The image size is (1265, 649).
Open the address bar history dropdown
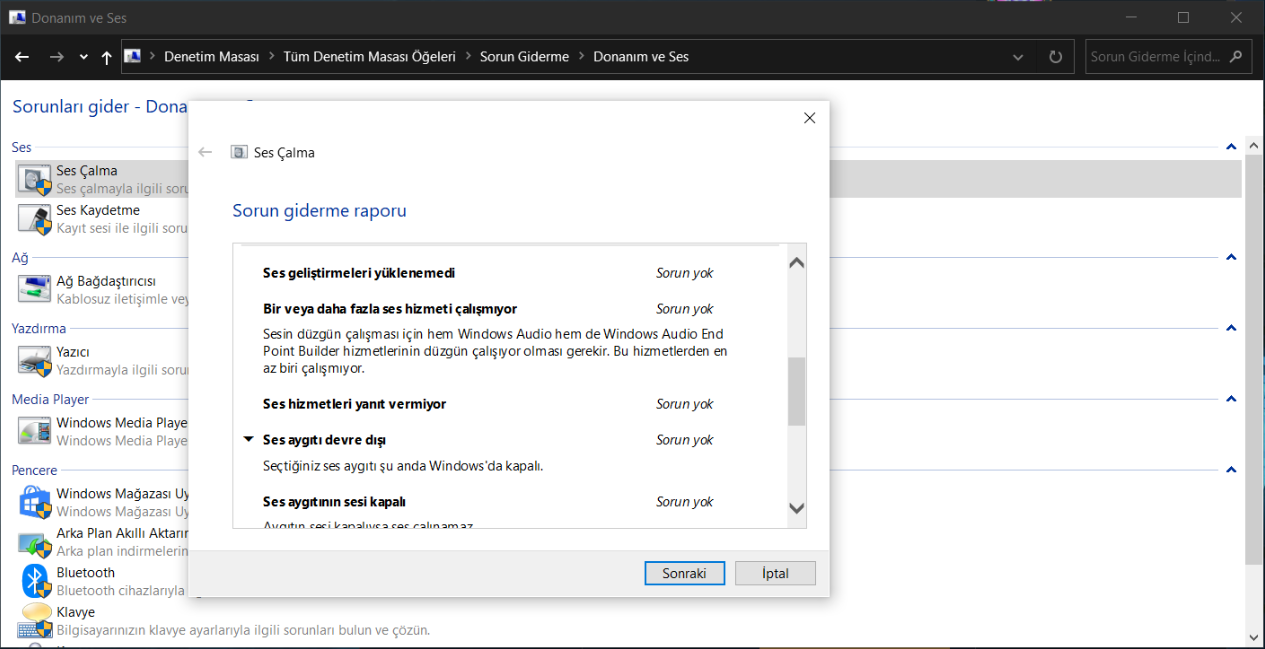coord(1018,57)
